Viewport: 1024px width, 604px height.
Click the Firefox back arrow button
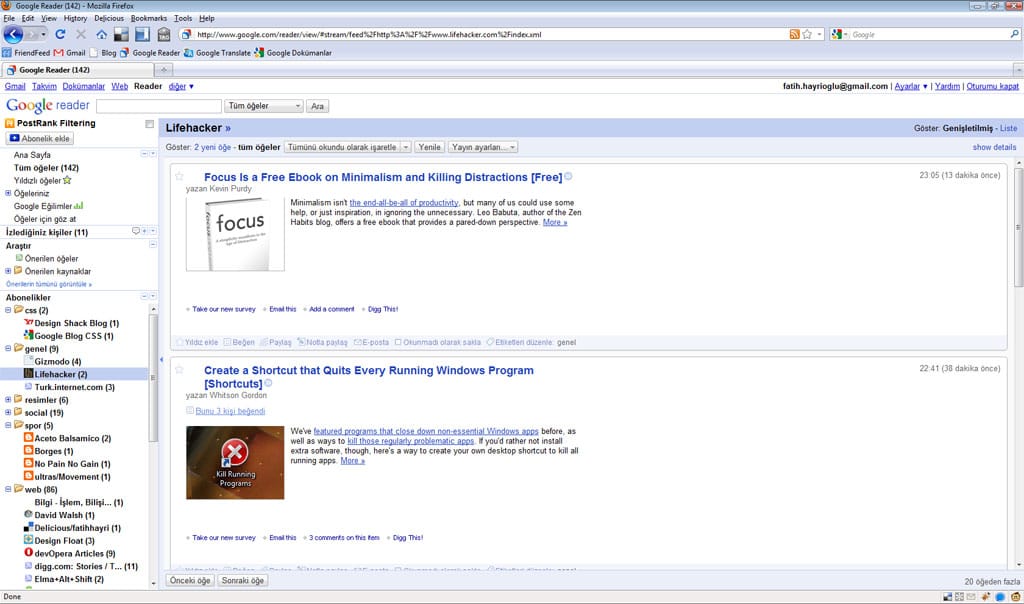coord(14,34)
